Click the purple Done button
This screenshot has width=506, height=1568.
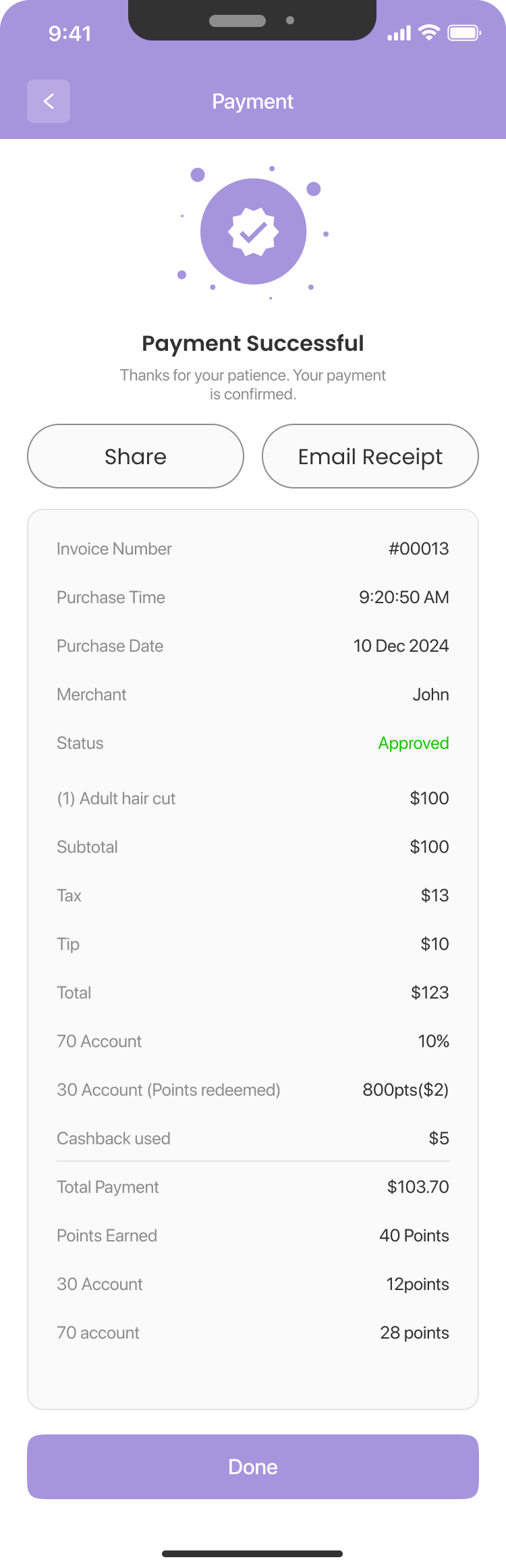tap(253, 1467)
